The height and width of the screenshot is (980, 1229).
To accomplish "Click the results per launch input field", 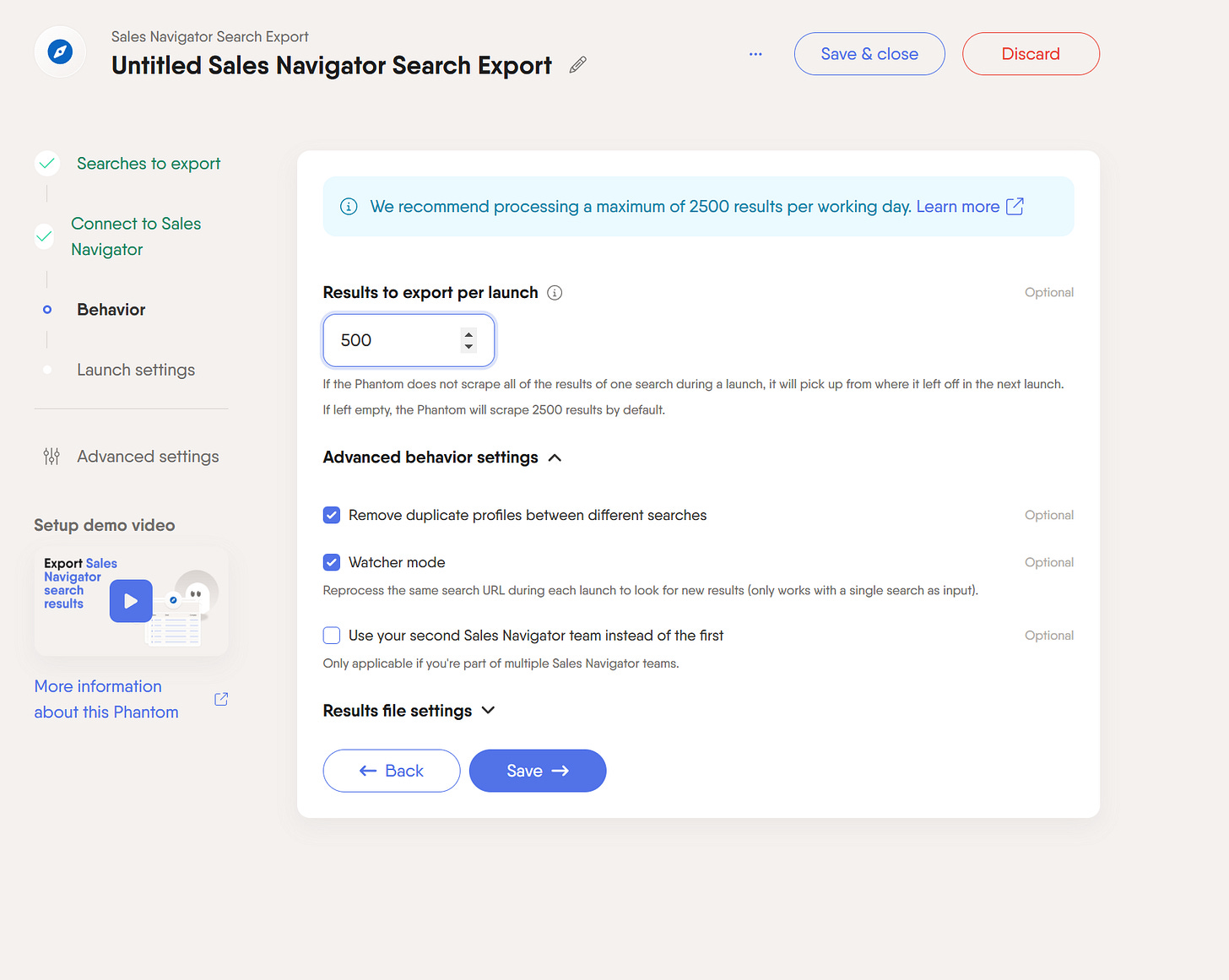I will click(409, 340).
